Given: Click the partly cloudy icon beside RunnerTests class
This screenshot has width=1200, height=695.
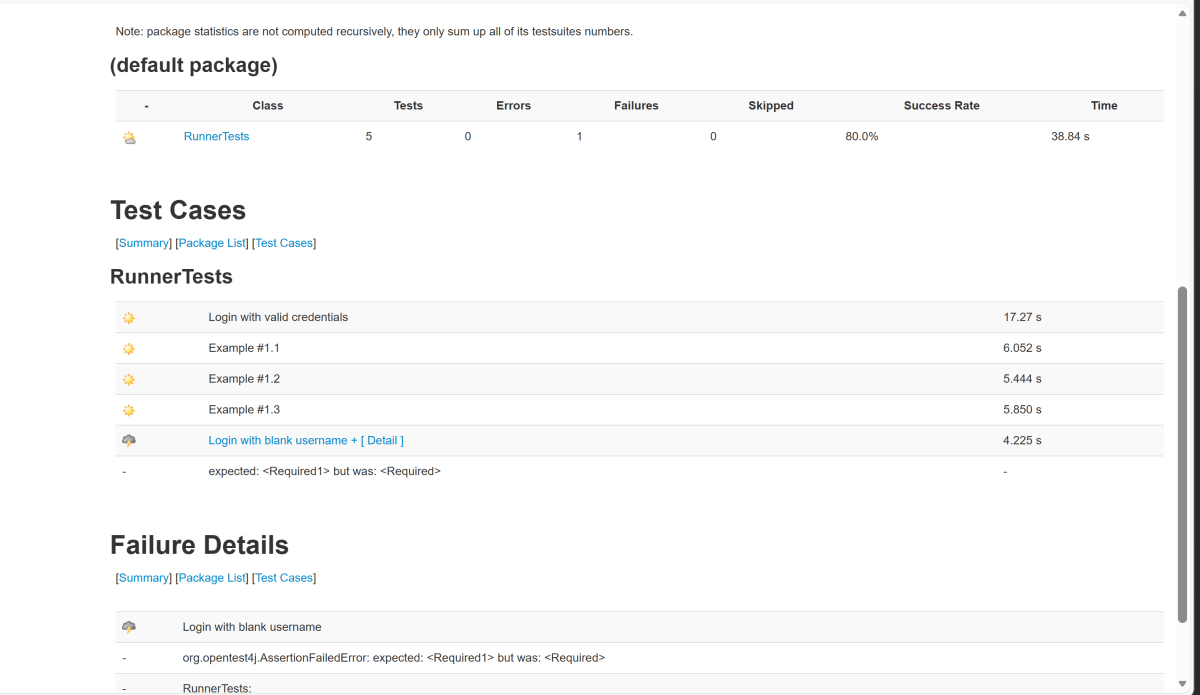Looking at the screenshot, I should click(129, 138).
